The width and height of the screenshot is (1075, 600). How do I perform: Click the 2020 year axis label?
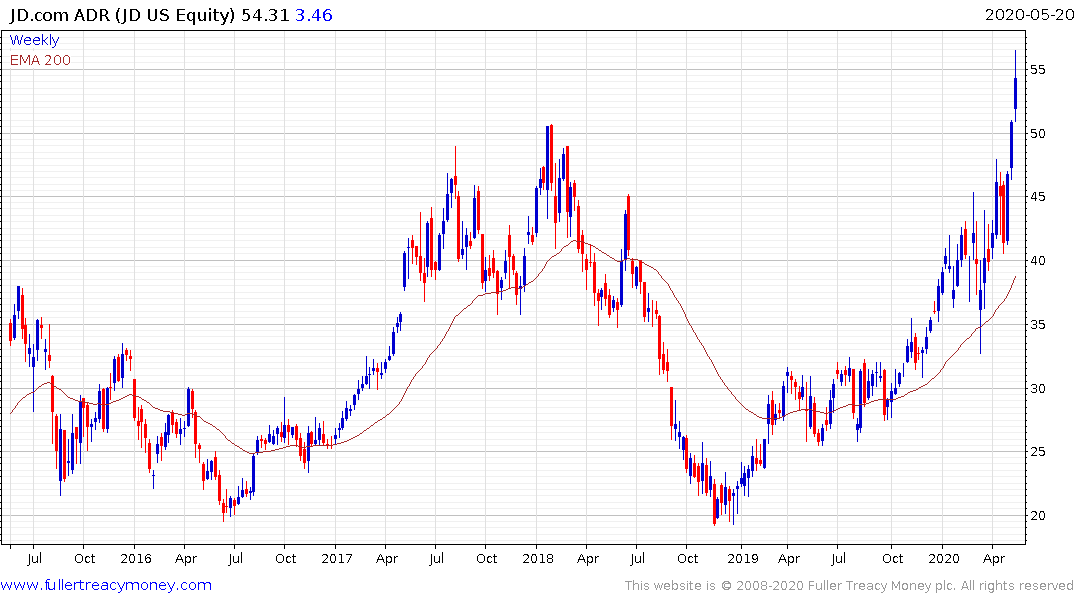[944, 559]
